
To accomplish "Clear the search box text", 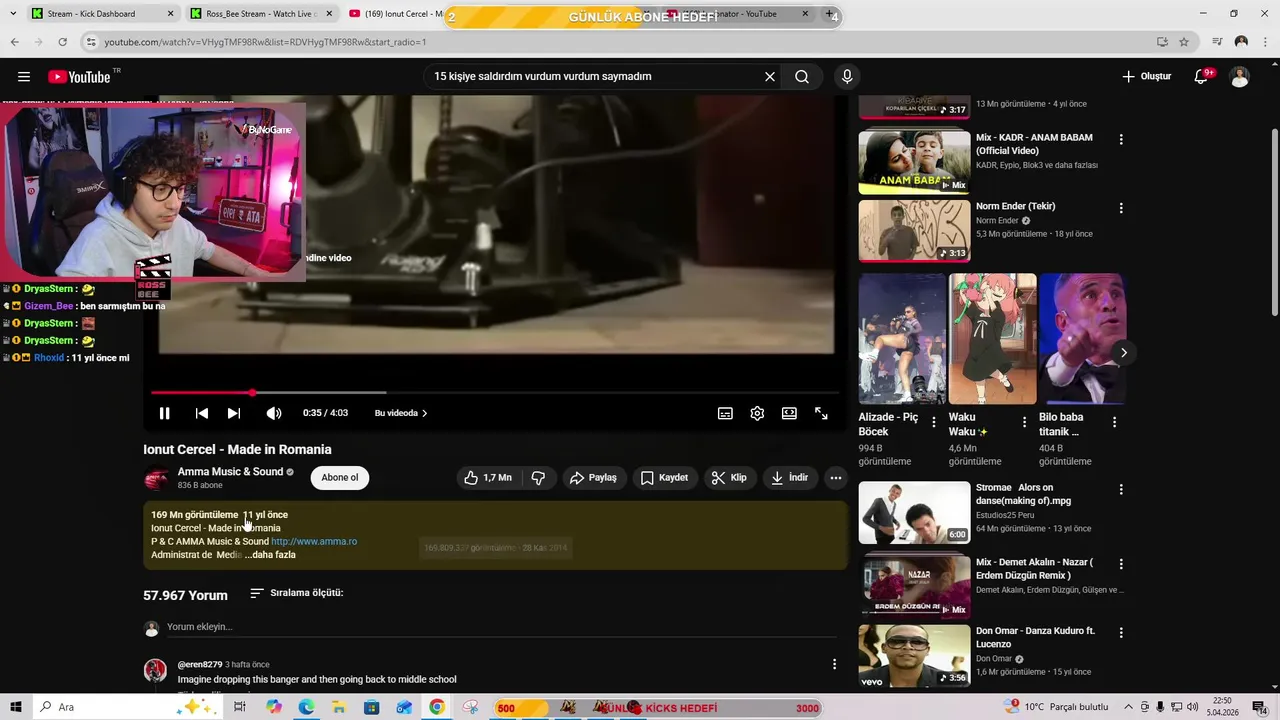I will point(770,77).
